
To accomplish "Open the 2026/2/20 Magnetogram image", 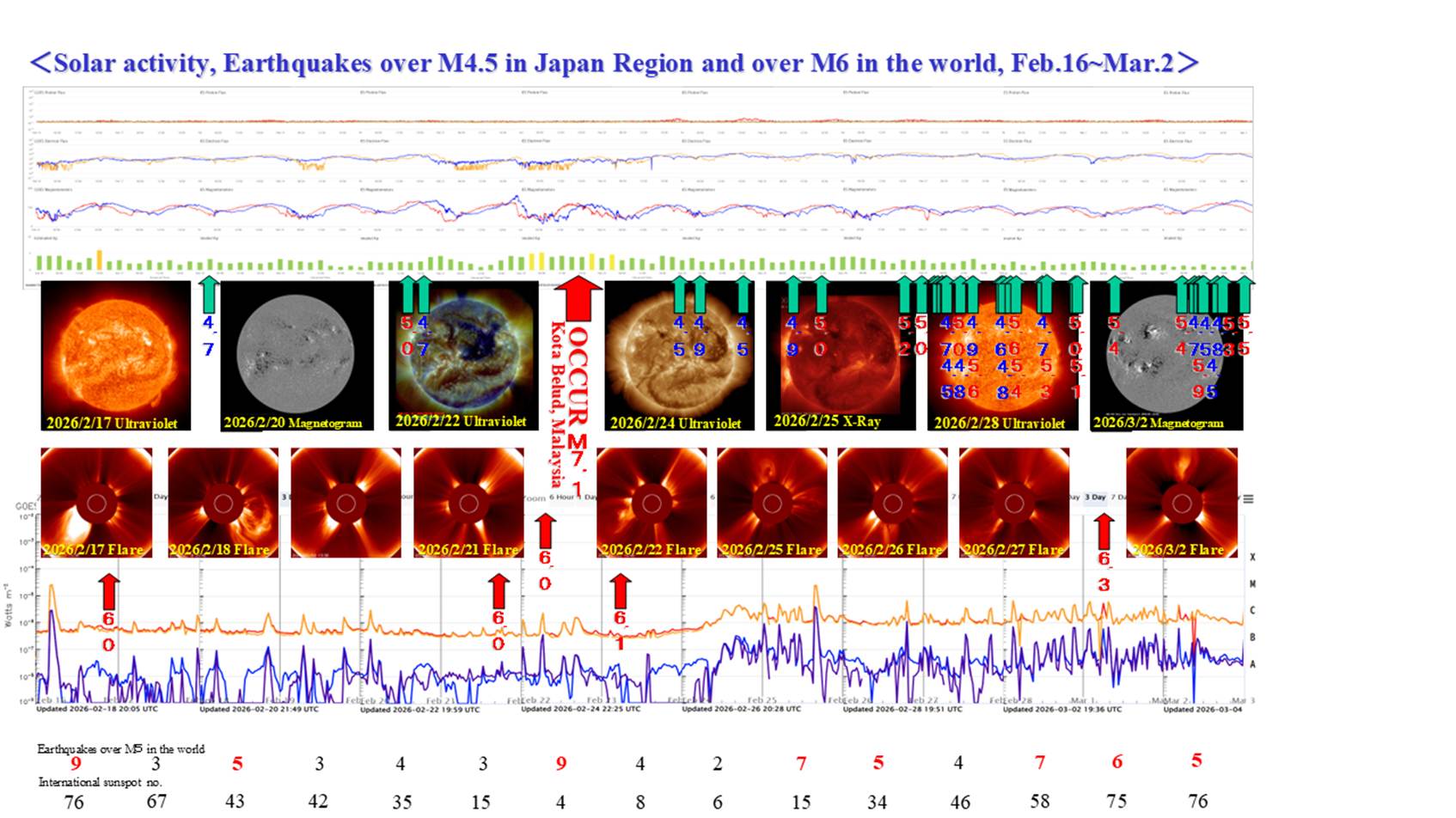I will 297,356.
